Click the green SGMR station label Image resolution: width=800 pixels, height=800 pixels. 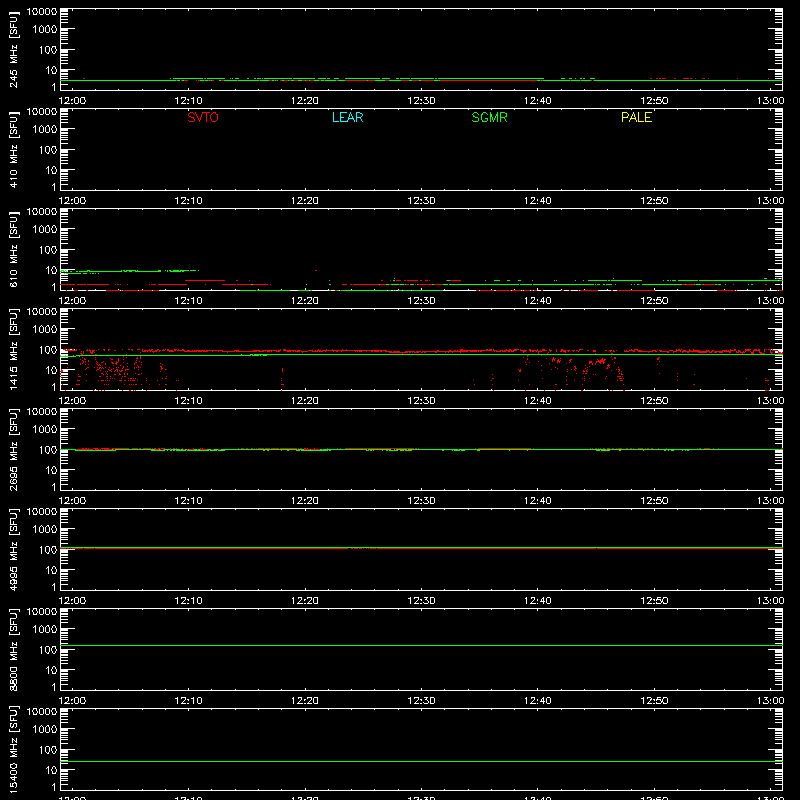point(489,117)
